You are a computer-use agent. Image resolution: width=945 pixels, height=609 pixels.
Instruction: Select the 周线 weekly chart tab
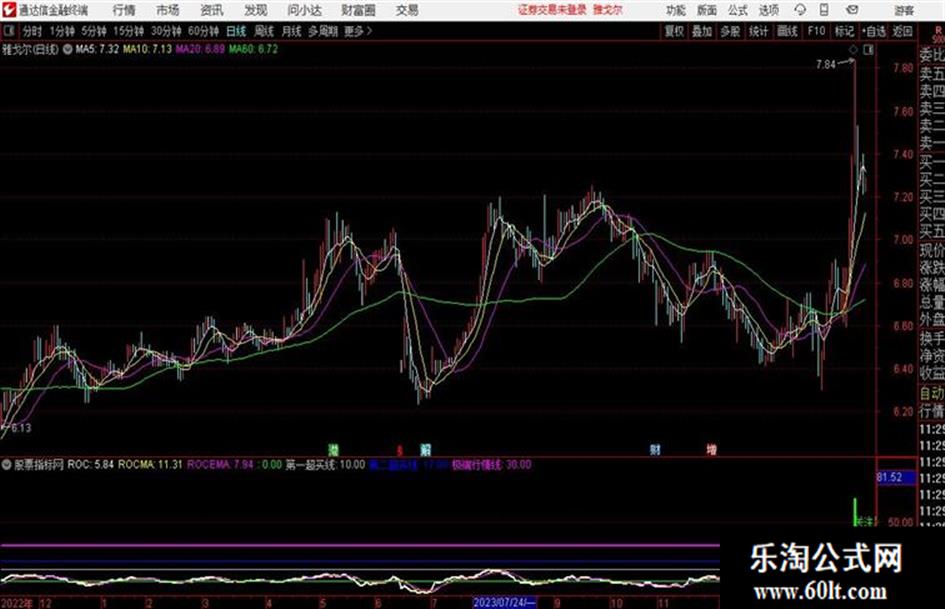263,31
